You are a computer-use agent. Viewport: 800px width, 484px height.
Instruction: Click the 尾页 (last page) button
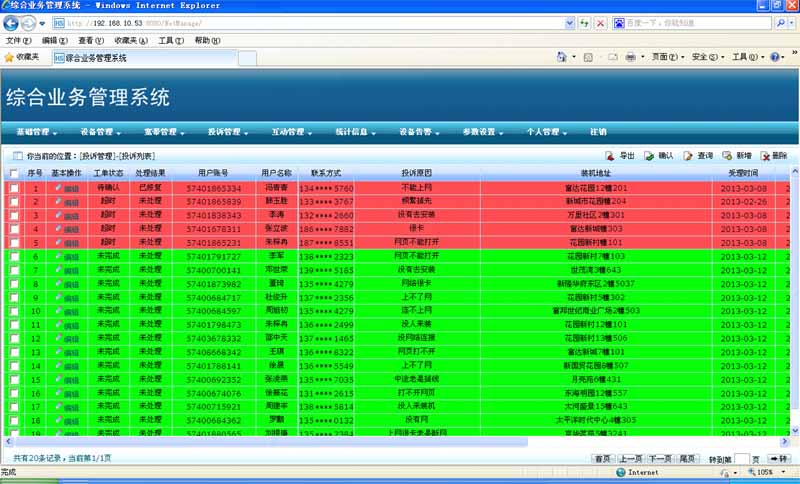point(688,458)
